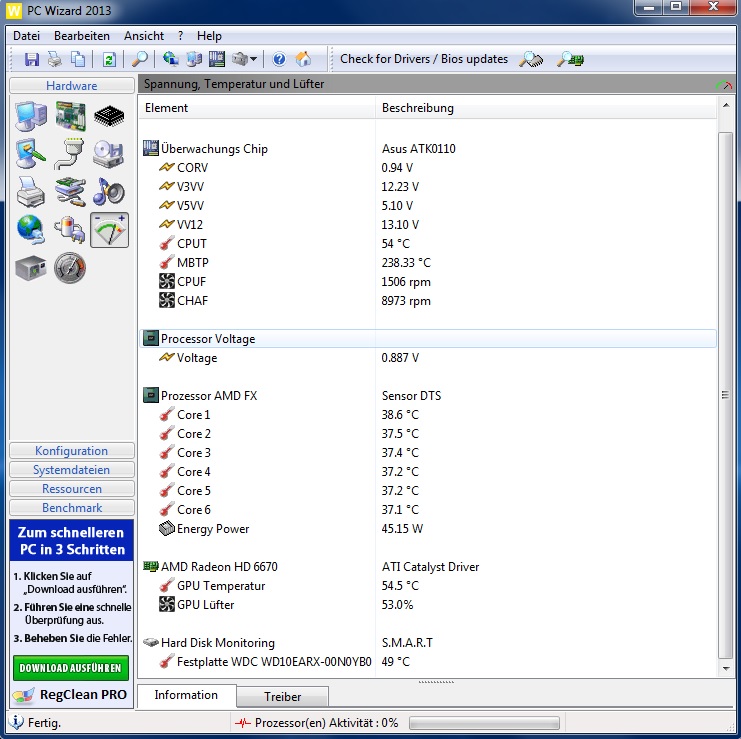Click the Save report toolbar icon
The width and height of the screenshot is (741, 739).
tap(32, 60)
